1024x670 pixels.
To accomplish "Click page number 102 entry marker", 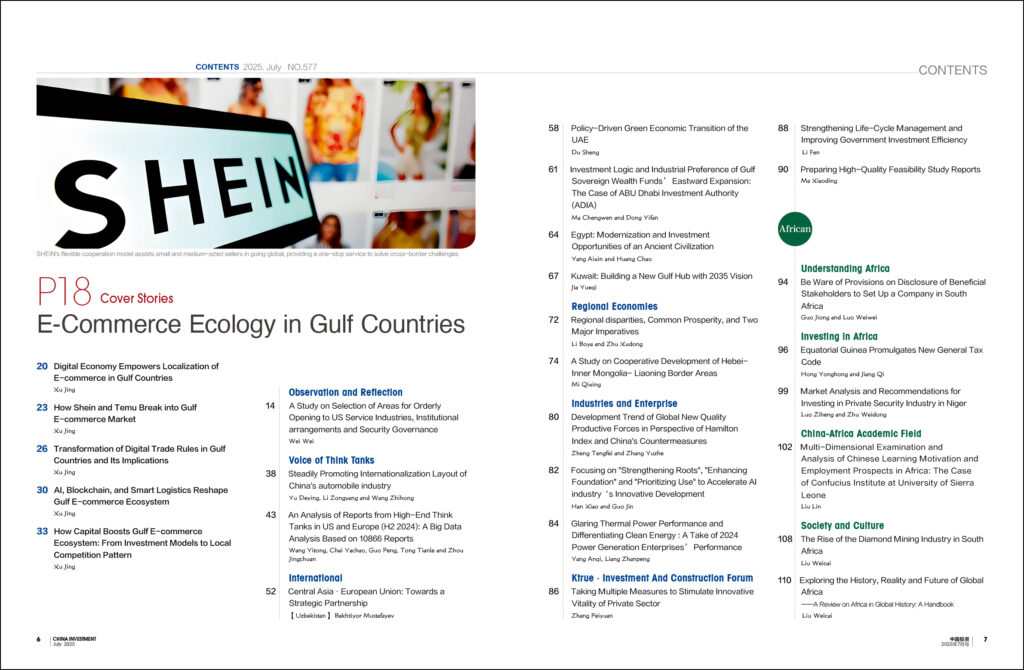I will click(x=785, y=447).
